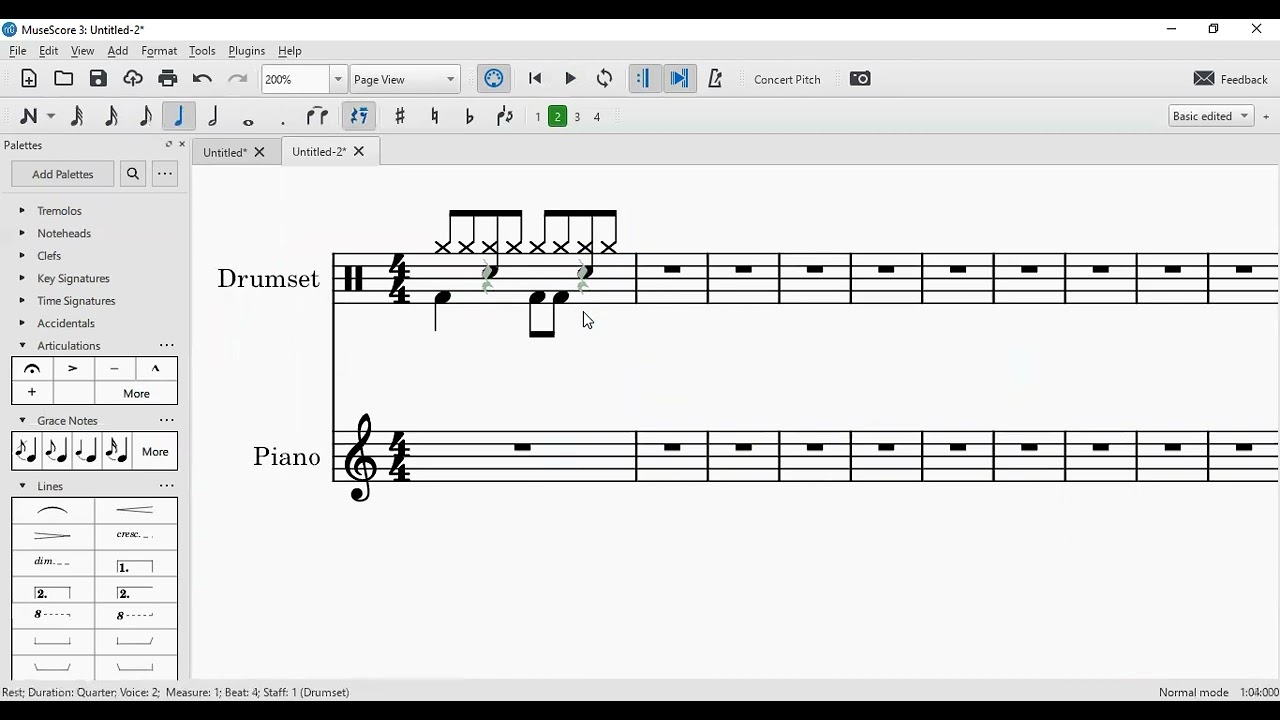Select 32nd note duration

(77, 116)
